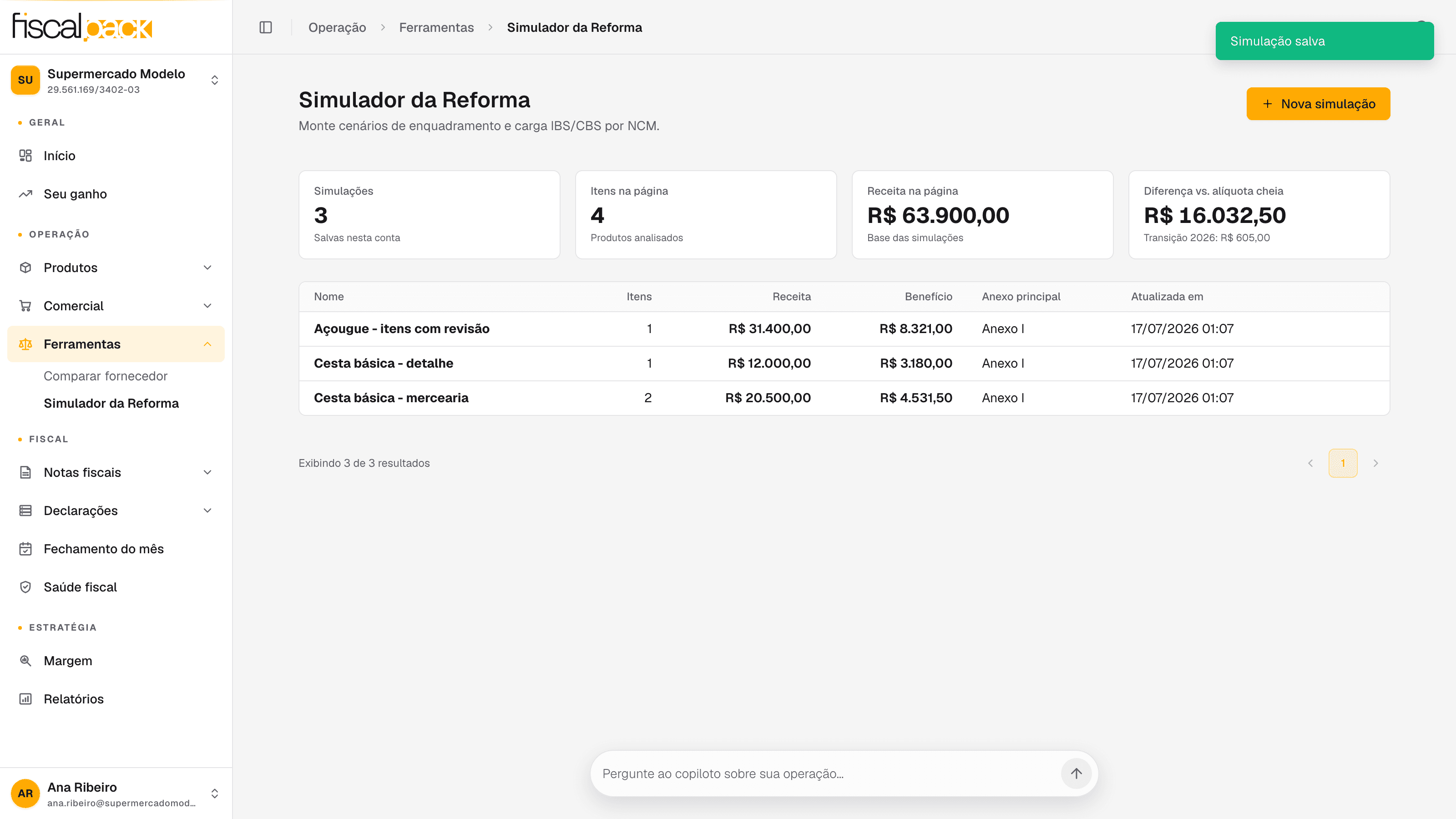Screen dimensions: 1456x819
Task: Toggle the sidebar panel icon
Action: tap(266, 27)
